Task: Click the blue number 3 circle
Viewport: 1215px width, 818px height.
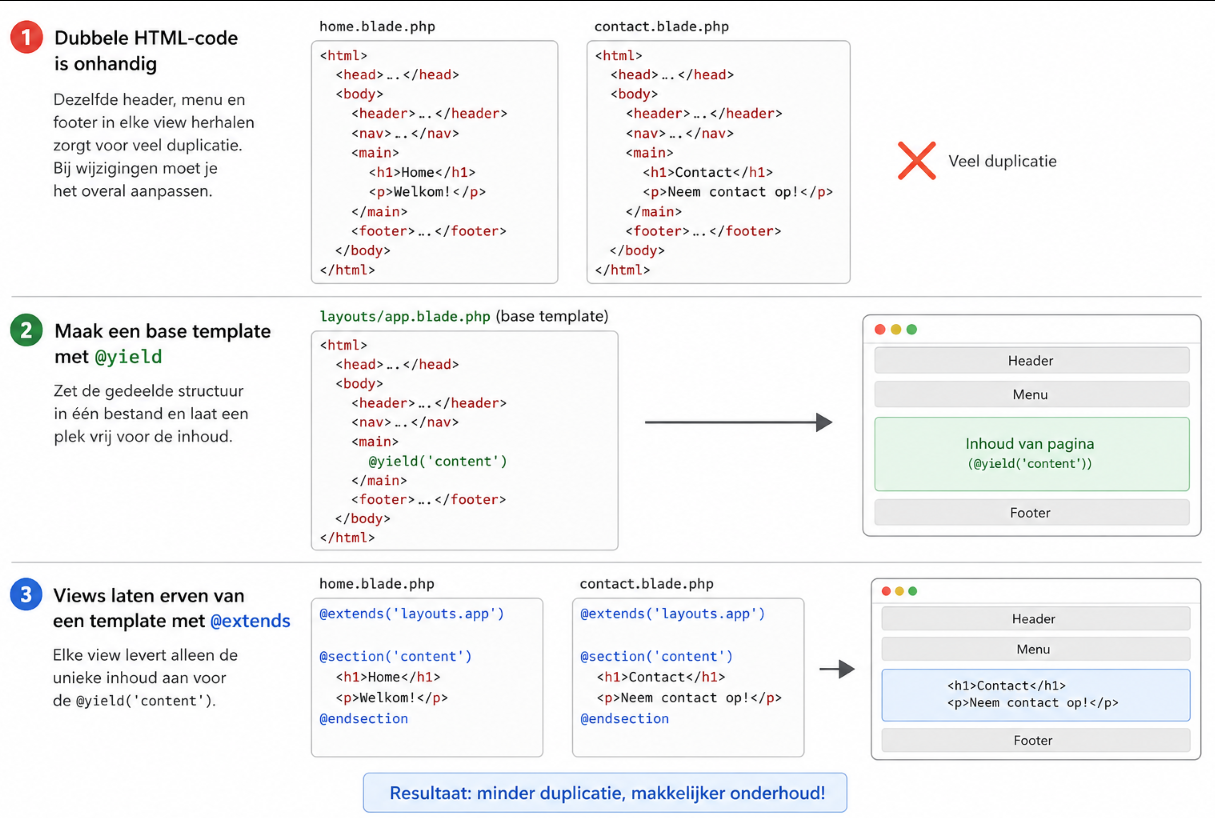Action: pyautogui.click(x=25, y=595)
